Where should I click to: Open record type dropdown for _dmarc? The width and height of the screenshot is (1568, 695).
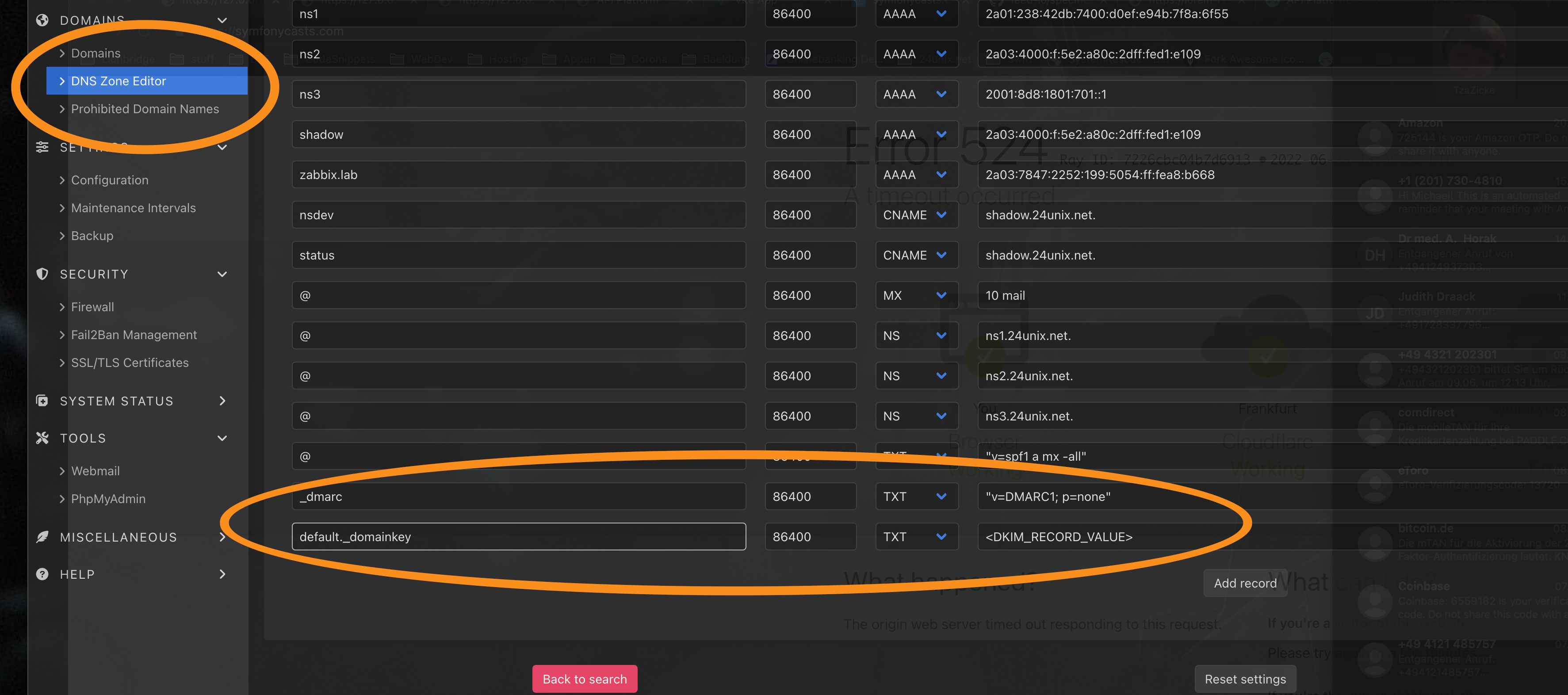pos(916,496)
